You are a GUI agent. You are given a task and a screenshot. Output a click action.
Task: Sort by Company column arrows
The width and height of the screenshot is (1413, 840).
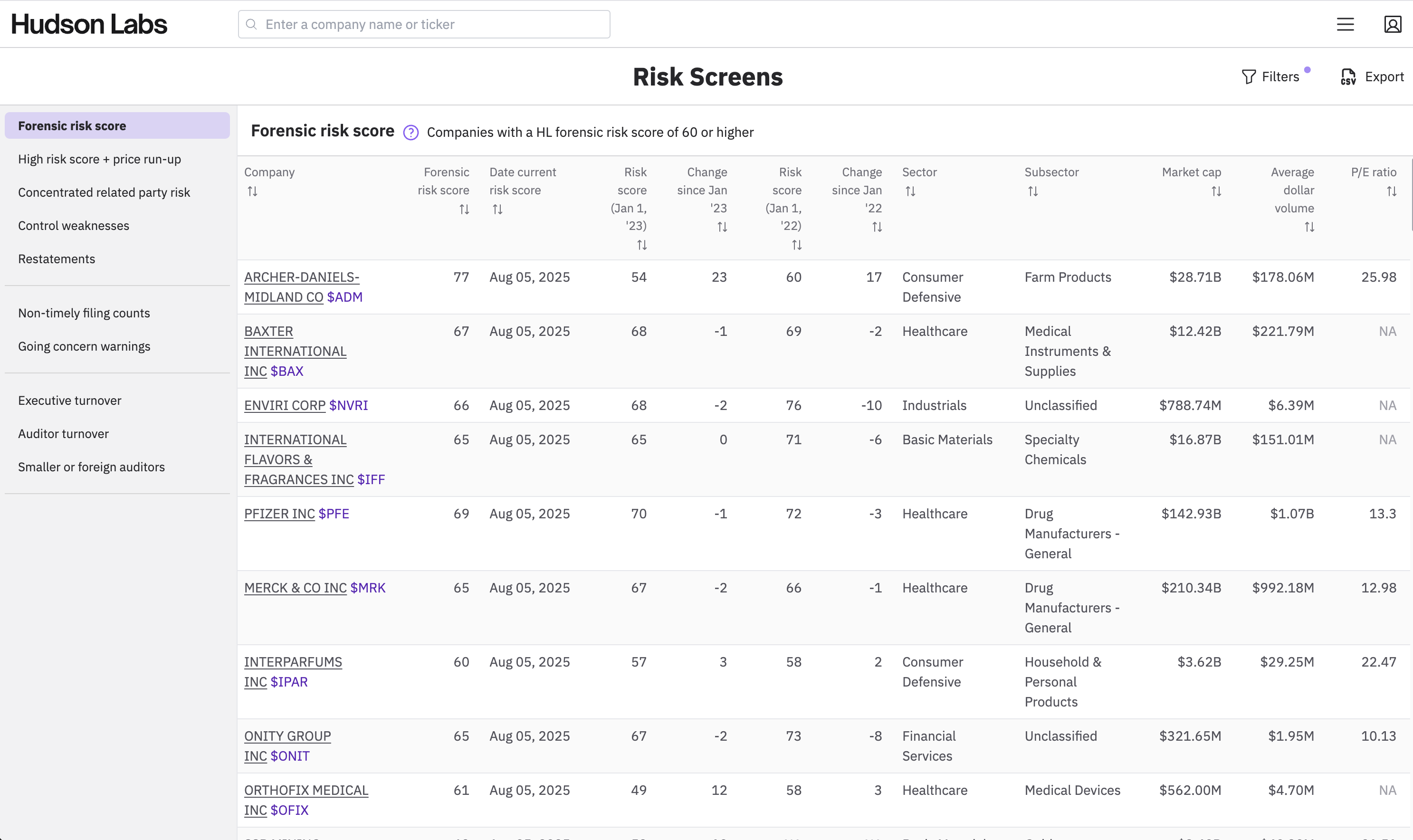[252, 191]
